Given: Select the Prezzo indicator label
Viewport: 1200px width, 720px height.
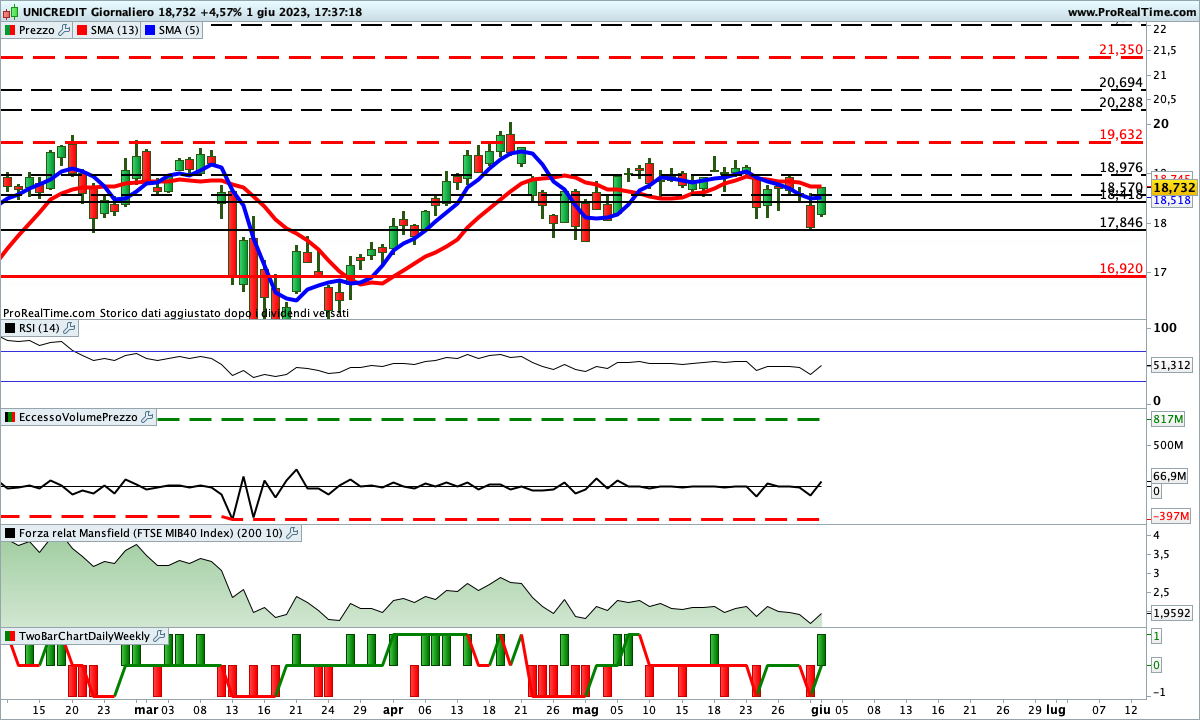Looking at the screenshot, I should pos(37,30).
